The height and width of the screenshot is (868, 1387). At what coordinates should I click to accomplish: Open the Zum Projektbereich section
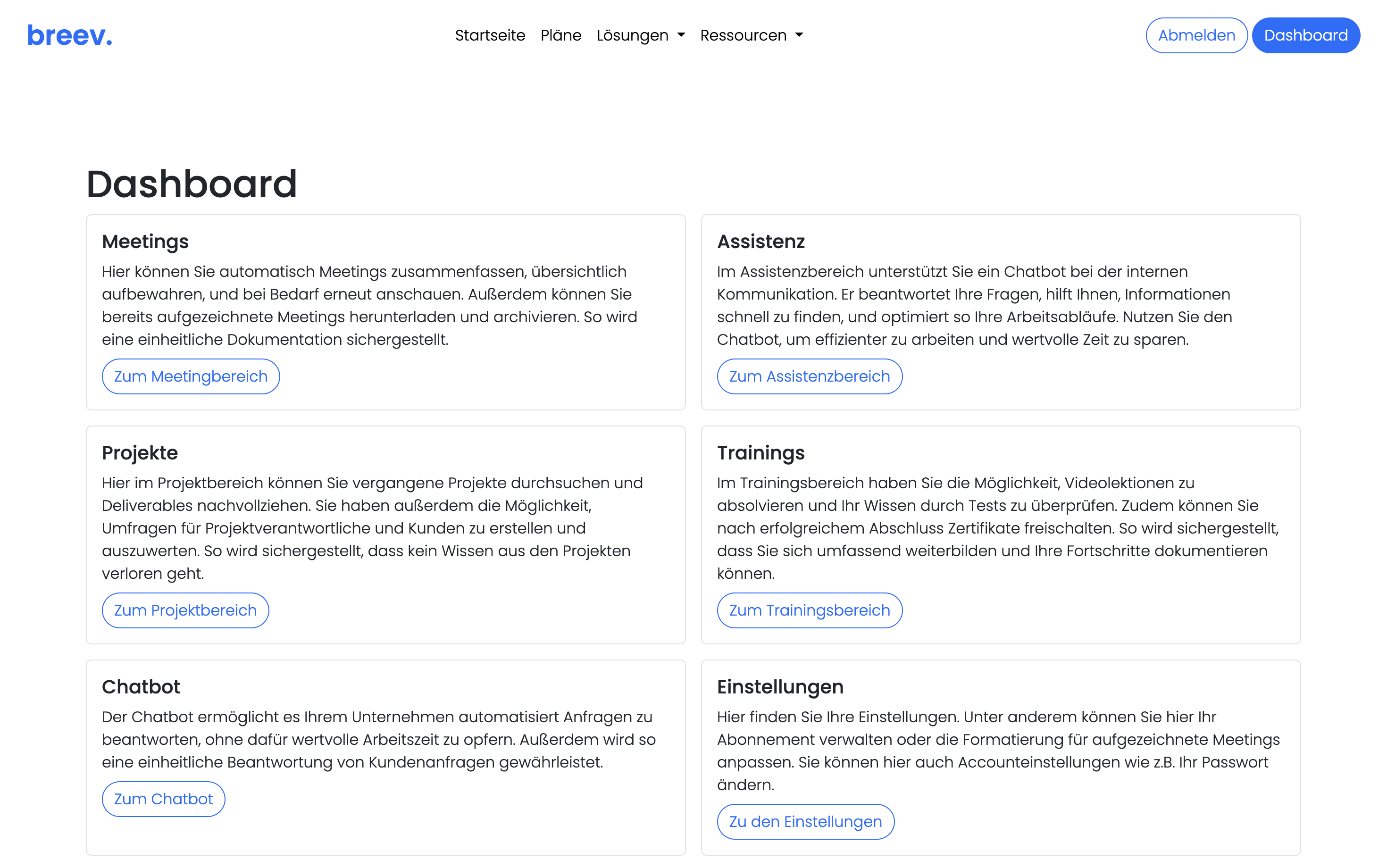[185, 610]
